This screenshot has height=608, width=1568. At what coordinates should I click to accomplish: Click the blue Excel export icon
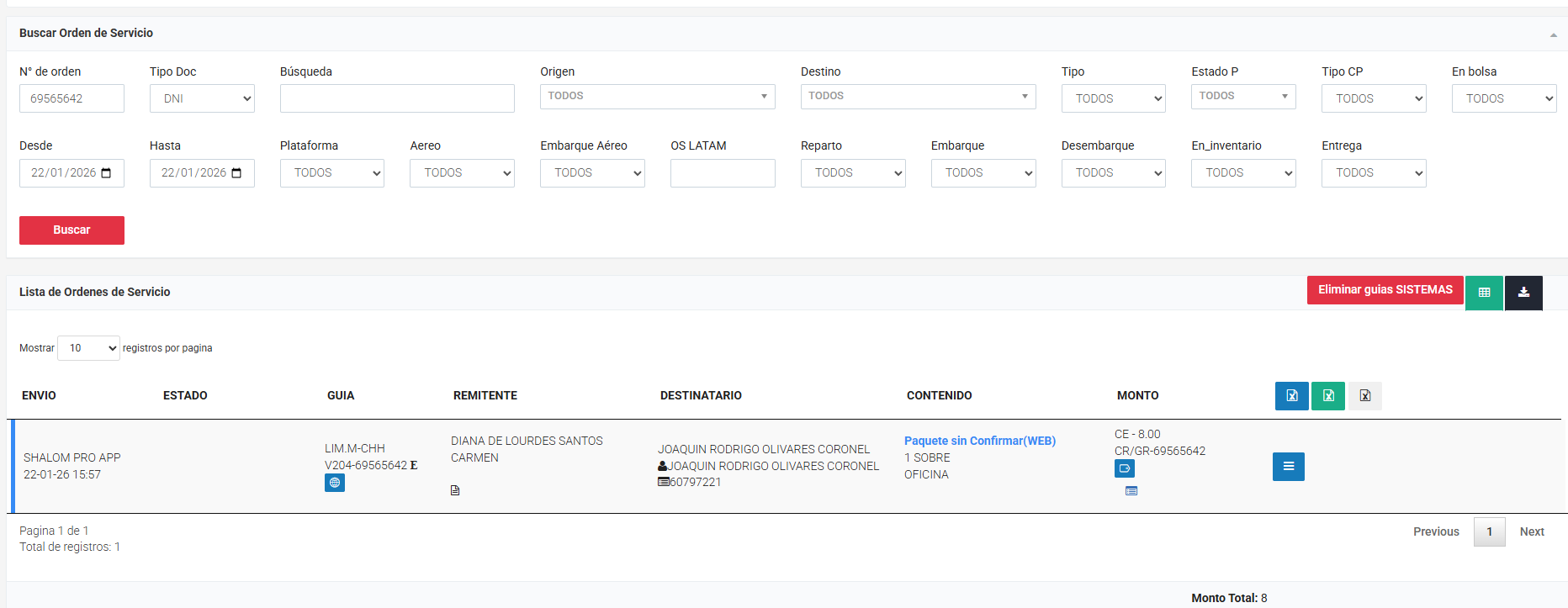point(1291,396)
